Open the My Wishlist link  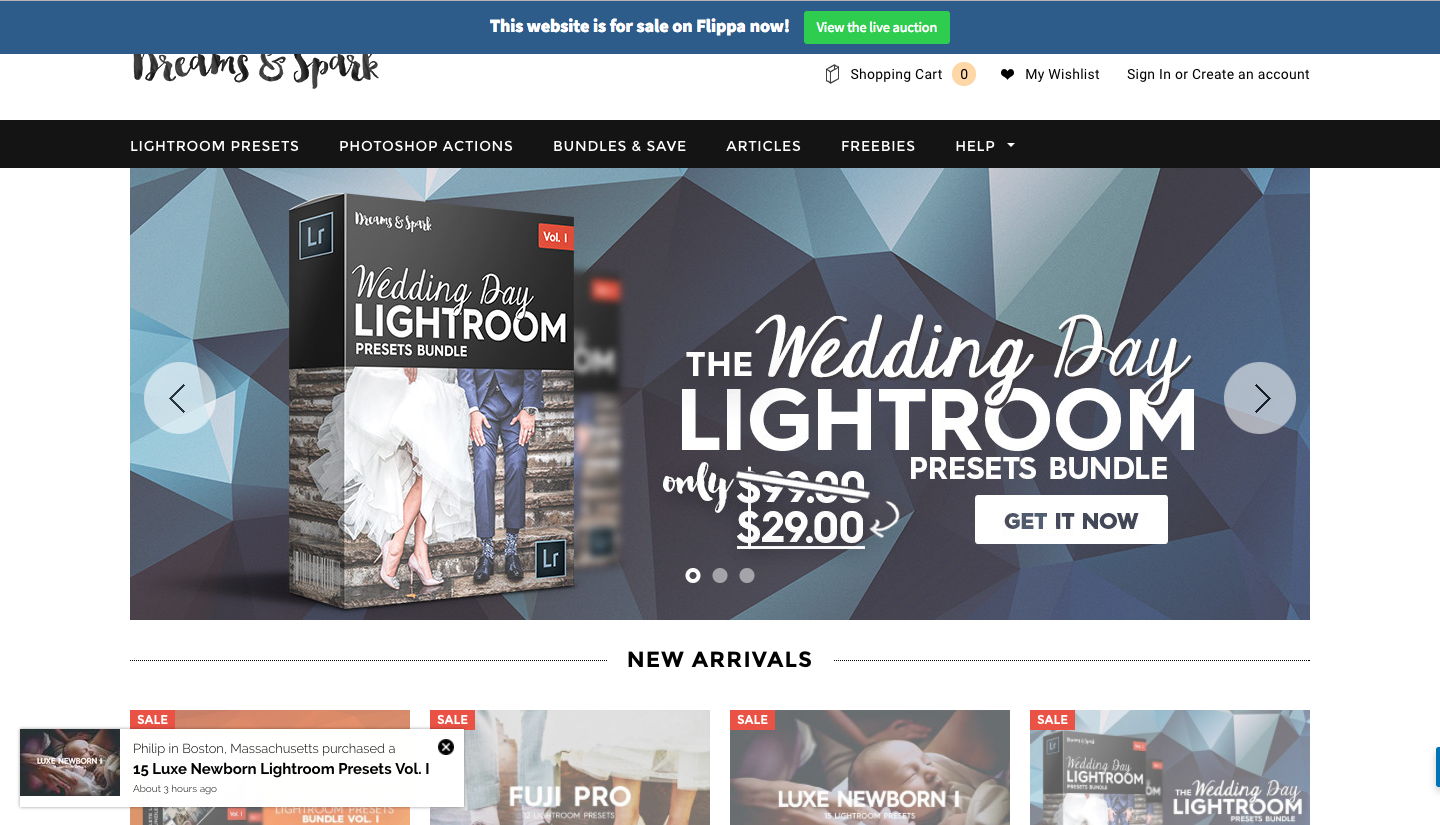[x=1062, y=74]
